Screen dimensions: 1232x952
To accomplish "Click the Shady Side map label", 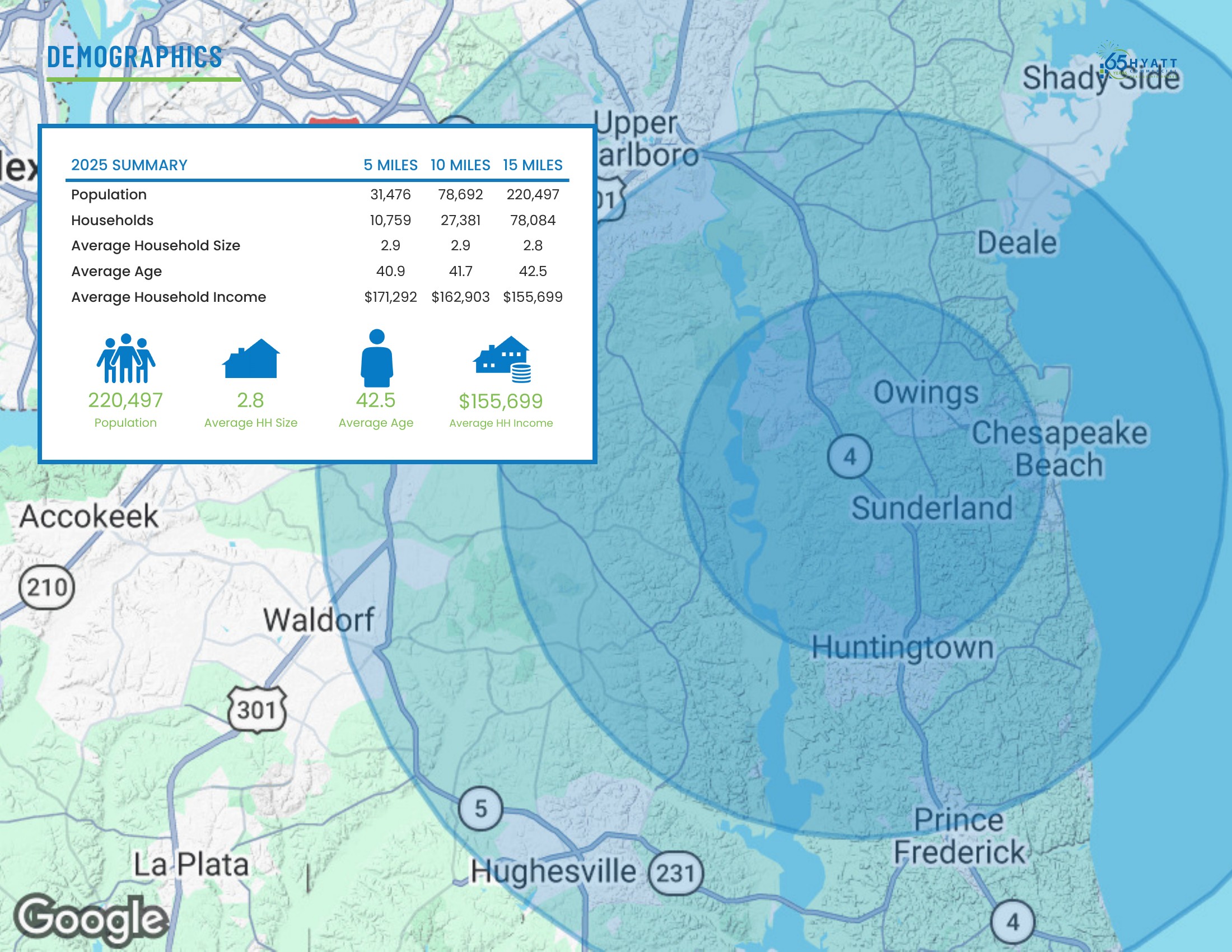I will coord(1101,78).
